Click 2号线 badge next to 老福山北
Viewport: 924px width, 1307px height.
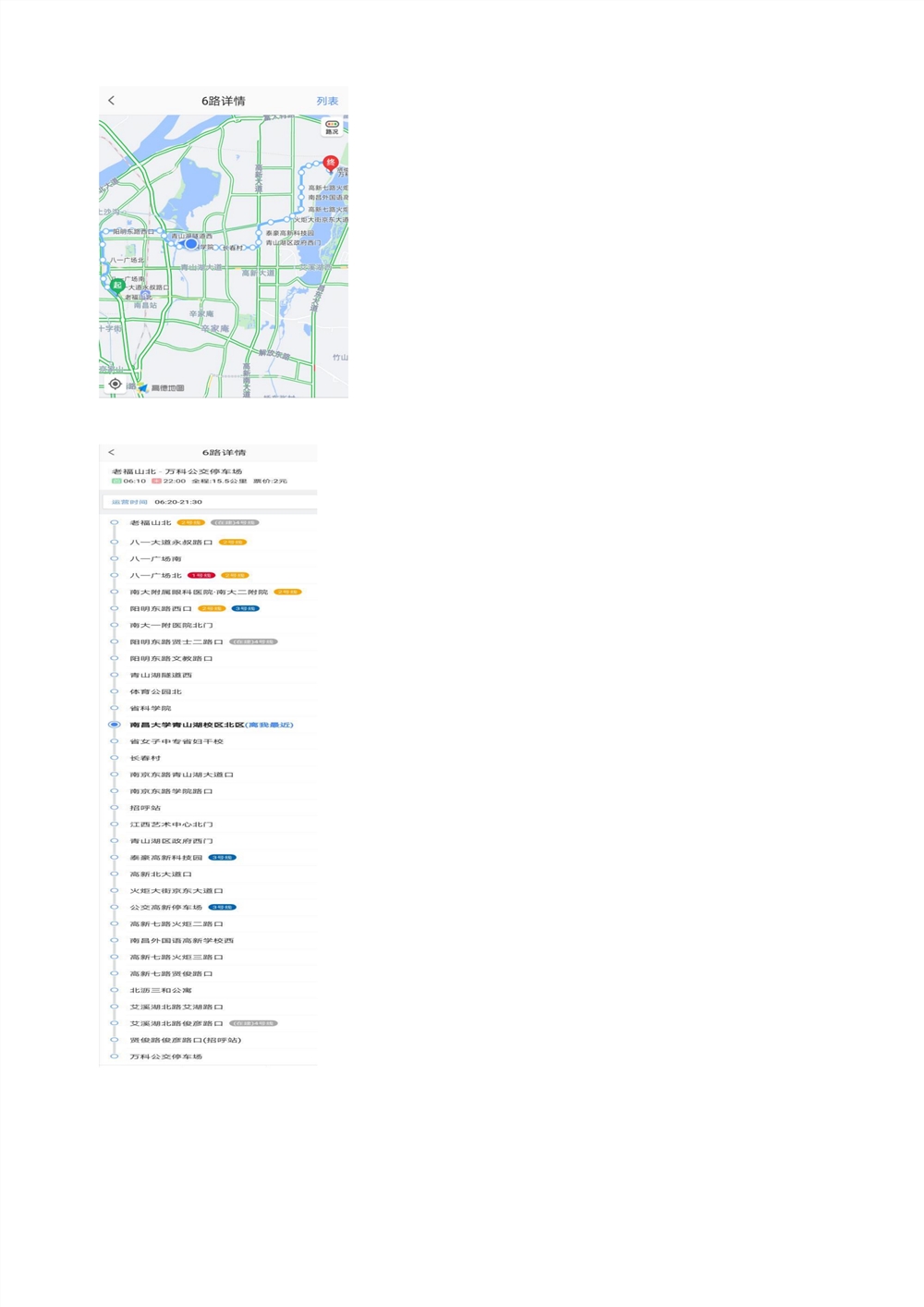190,522
